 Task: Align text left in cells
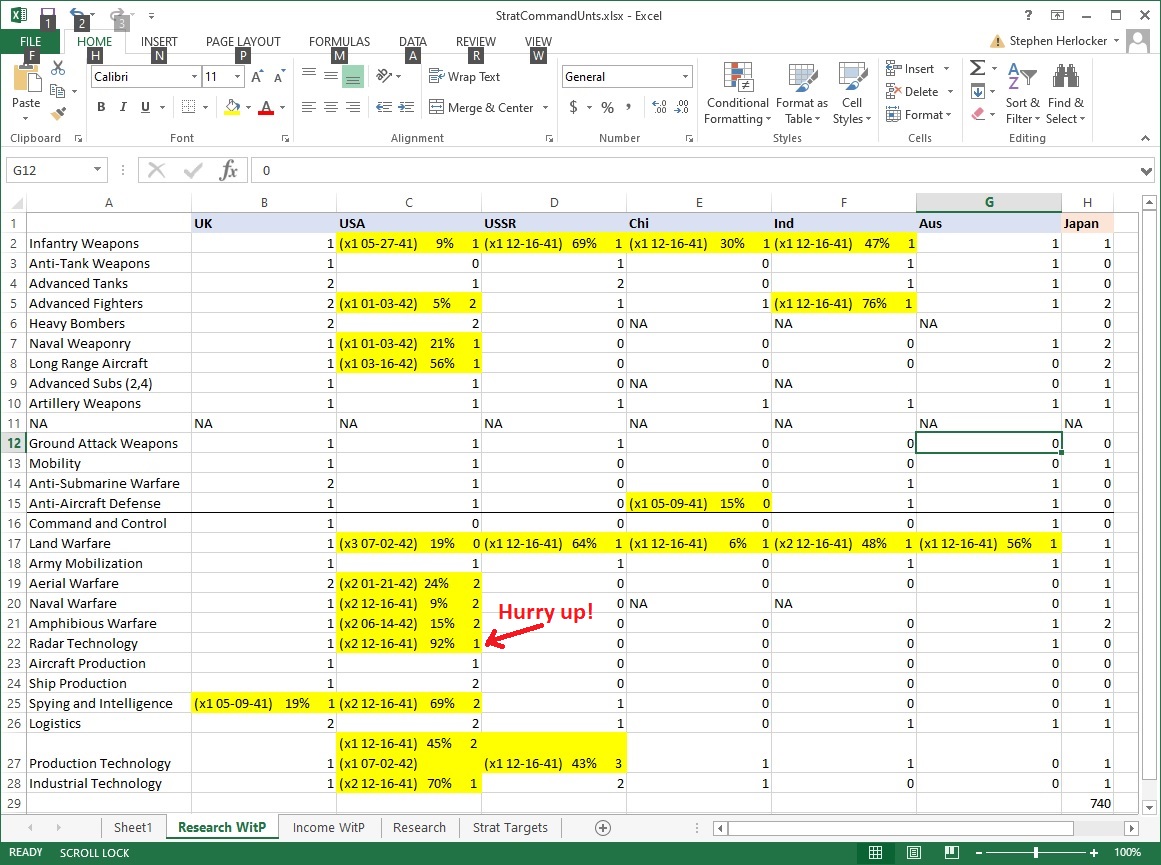pos(309,107)
